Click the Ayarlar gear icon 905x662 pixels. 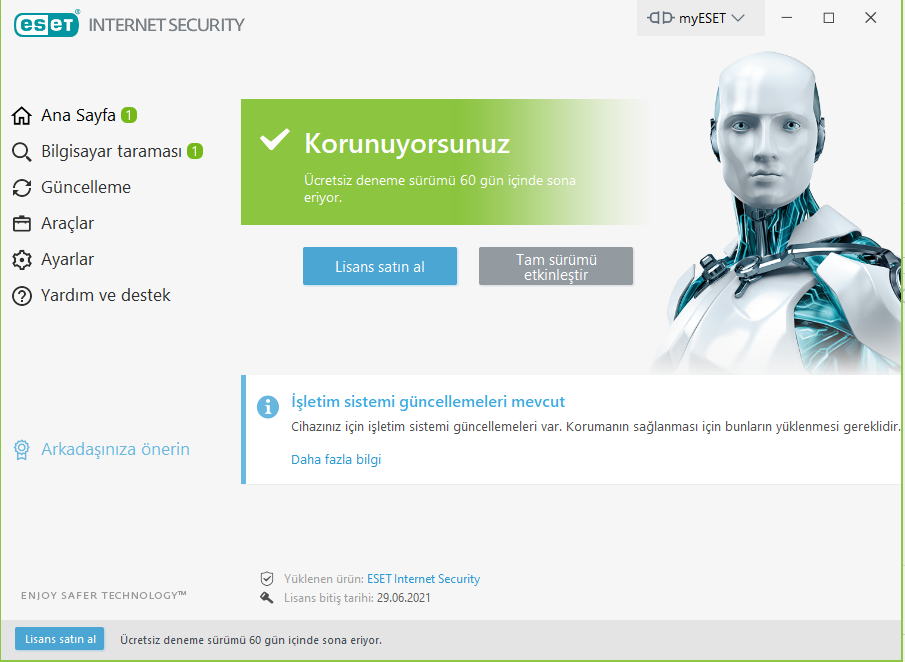(x=21, y=260)
